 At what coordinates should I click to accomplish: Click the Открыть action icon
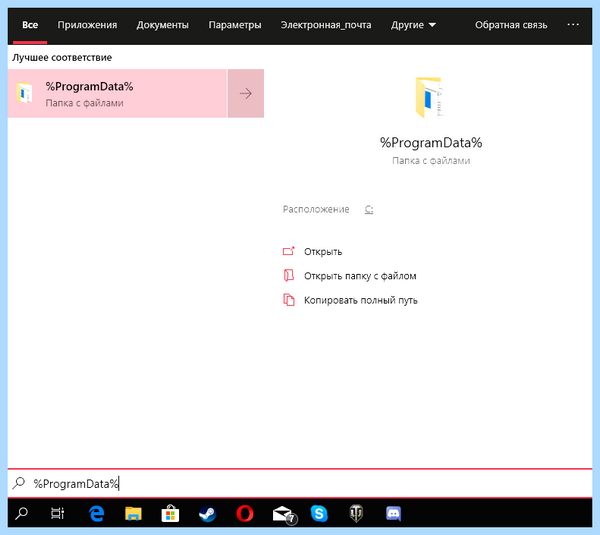289,251
